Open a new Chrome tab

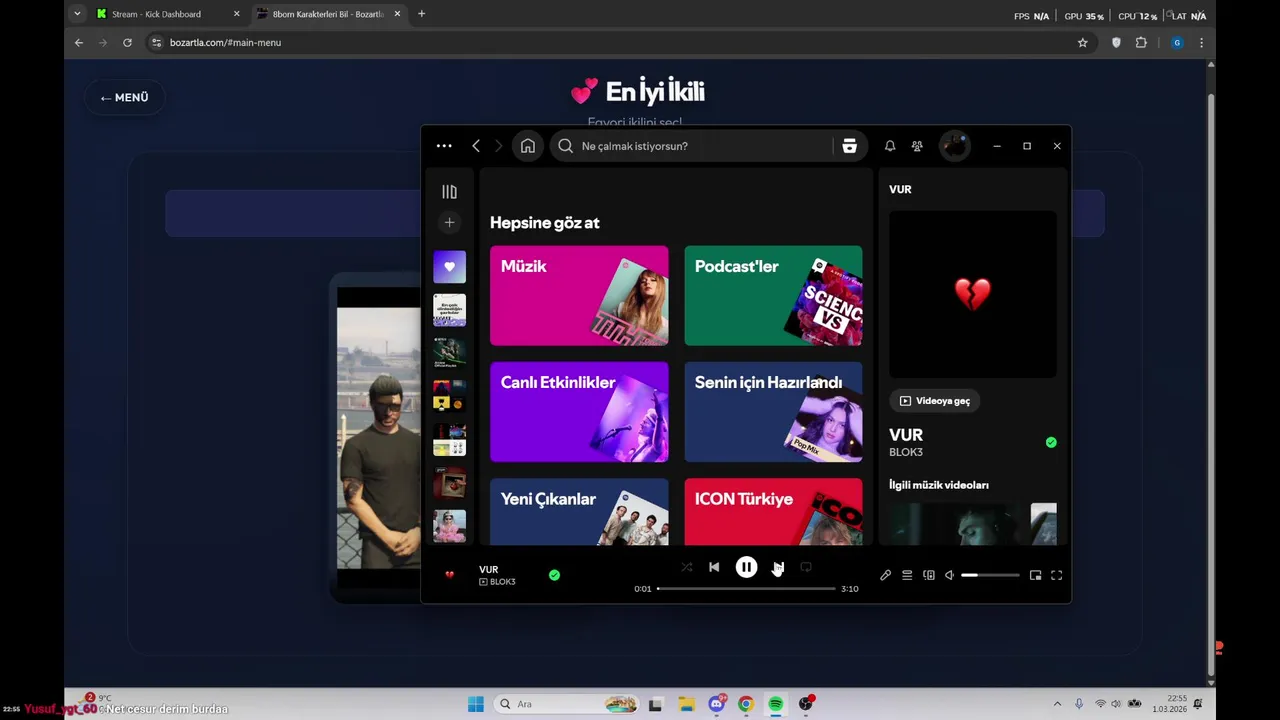[421, 14]
